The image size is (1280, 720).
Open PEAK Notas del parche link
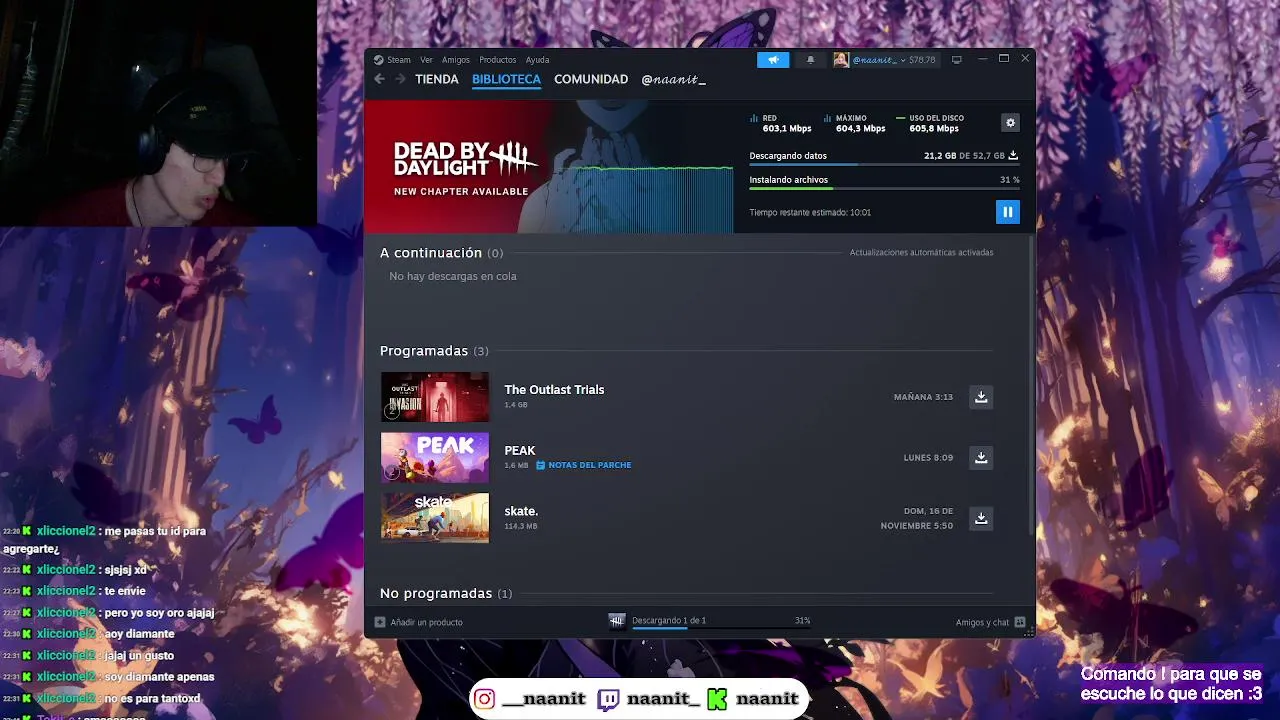pyautogui.click(x=583, y=465)
